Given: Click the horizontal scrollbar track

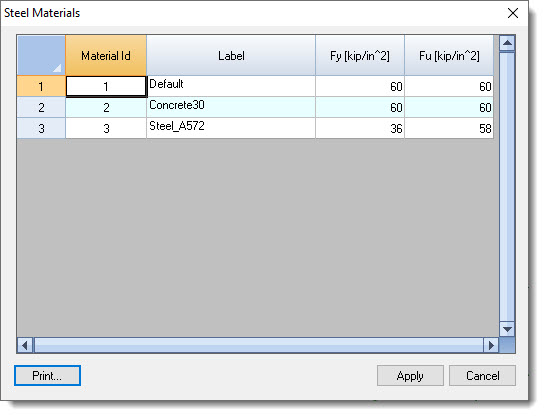Looking at the screenshot, I should [x=258, y=345].
